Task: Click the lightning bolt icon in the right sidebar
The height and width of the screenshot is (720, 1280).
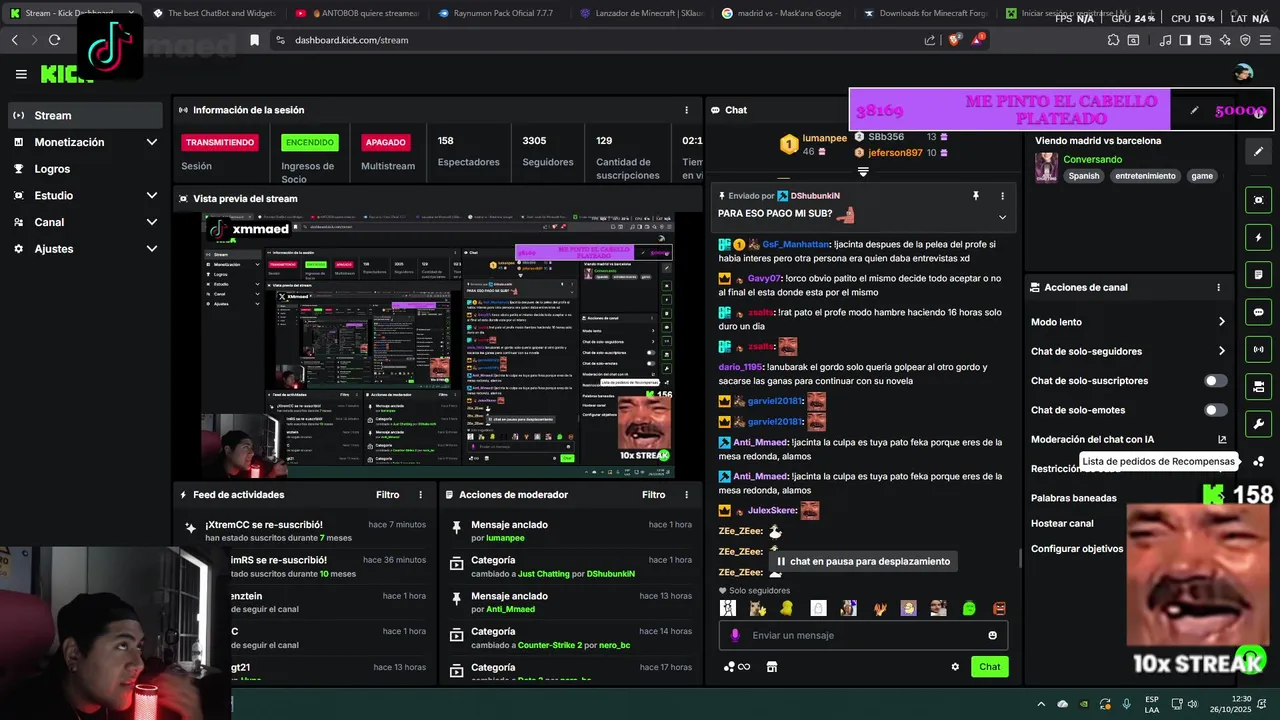Action: click(1258, 238)
